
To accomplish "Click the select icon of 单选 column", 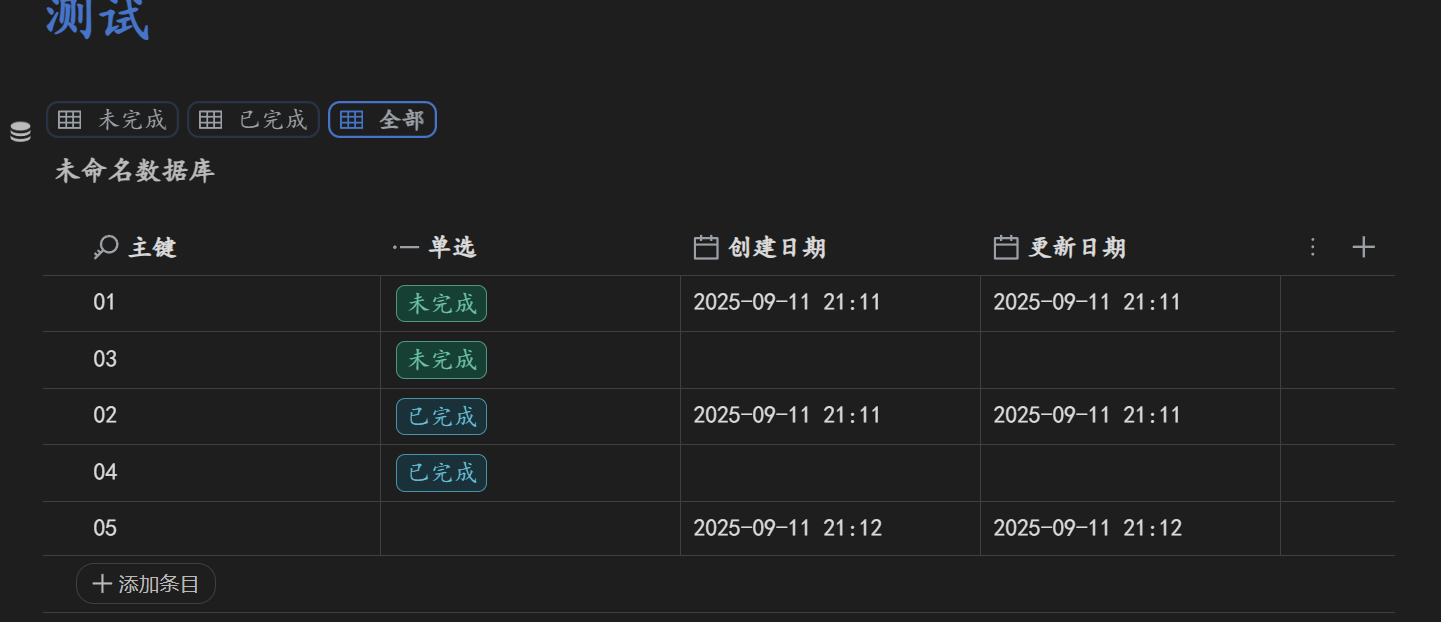I will 406,247.
